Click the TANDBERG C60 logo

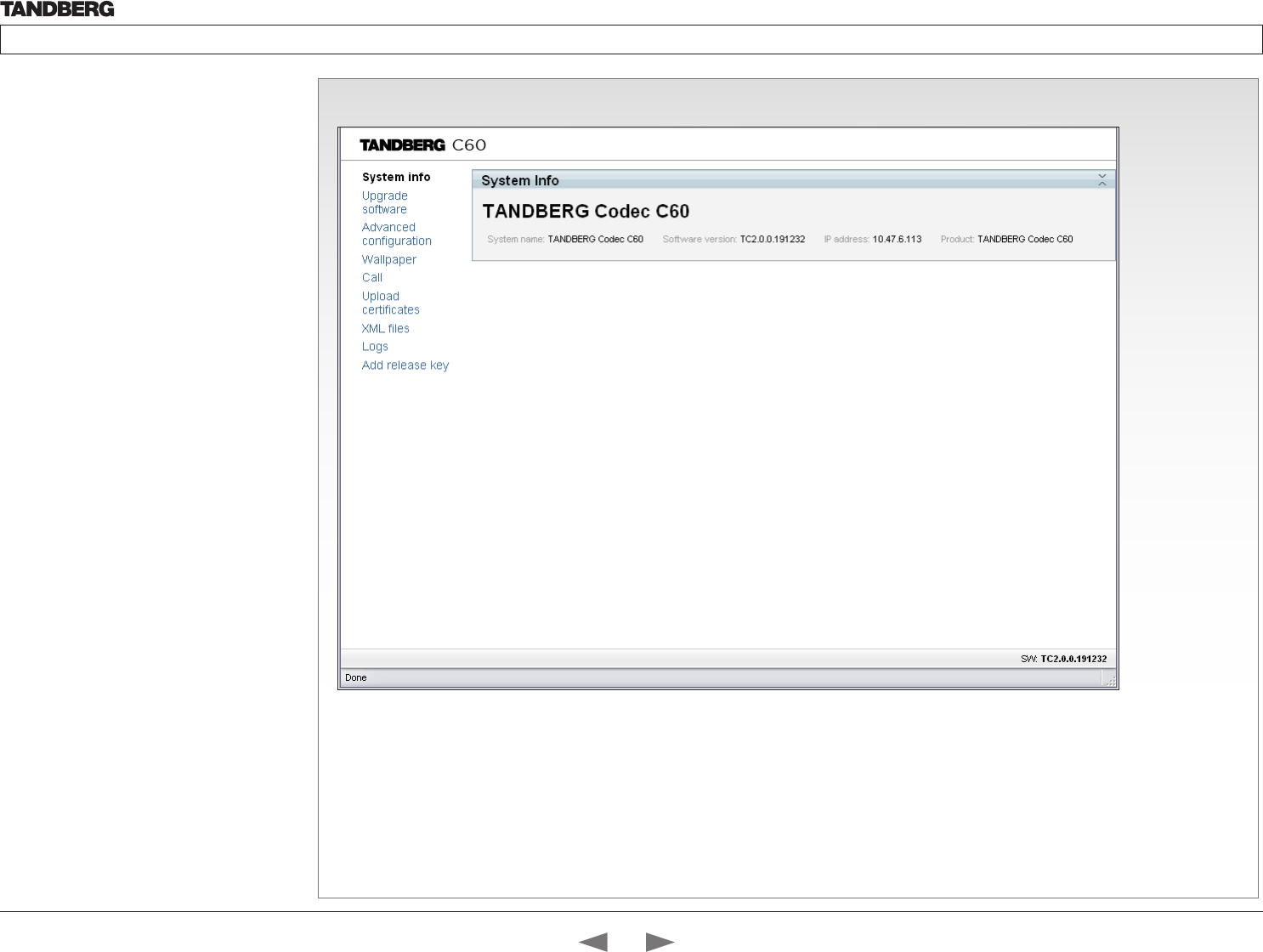click(x=422, y=145)
